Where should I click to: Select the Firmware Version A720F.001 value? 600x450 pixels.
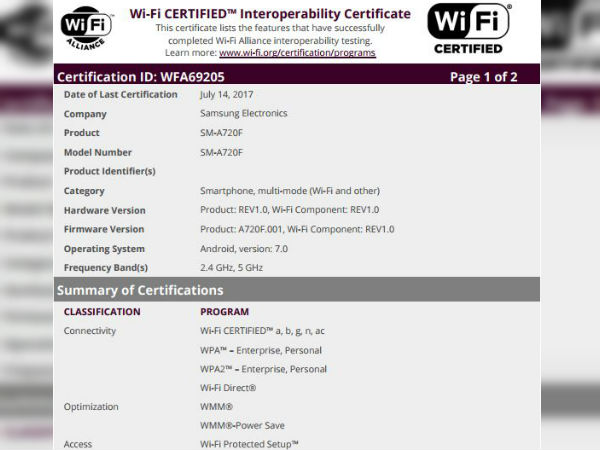coord(297,229)
